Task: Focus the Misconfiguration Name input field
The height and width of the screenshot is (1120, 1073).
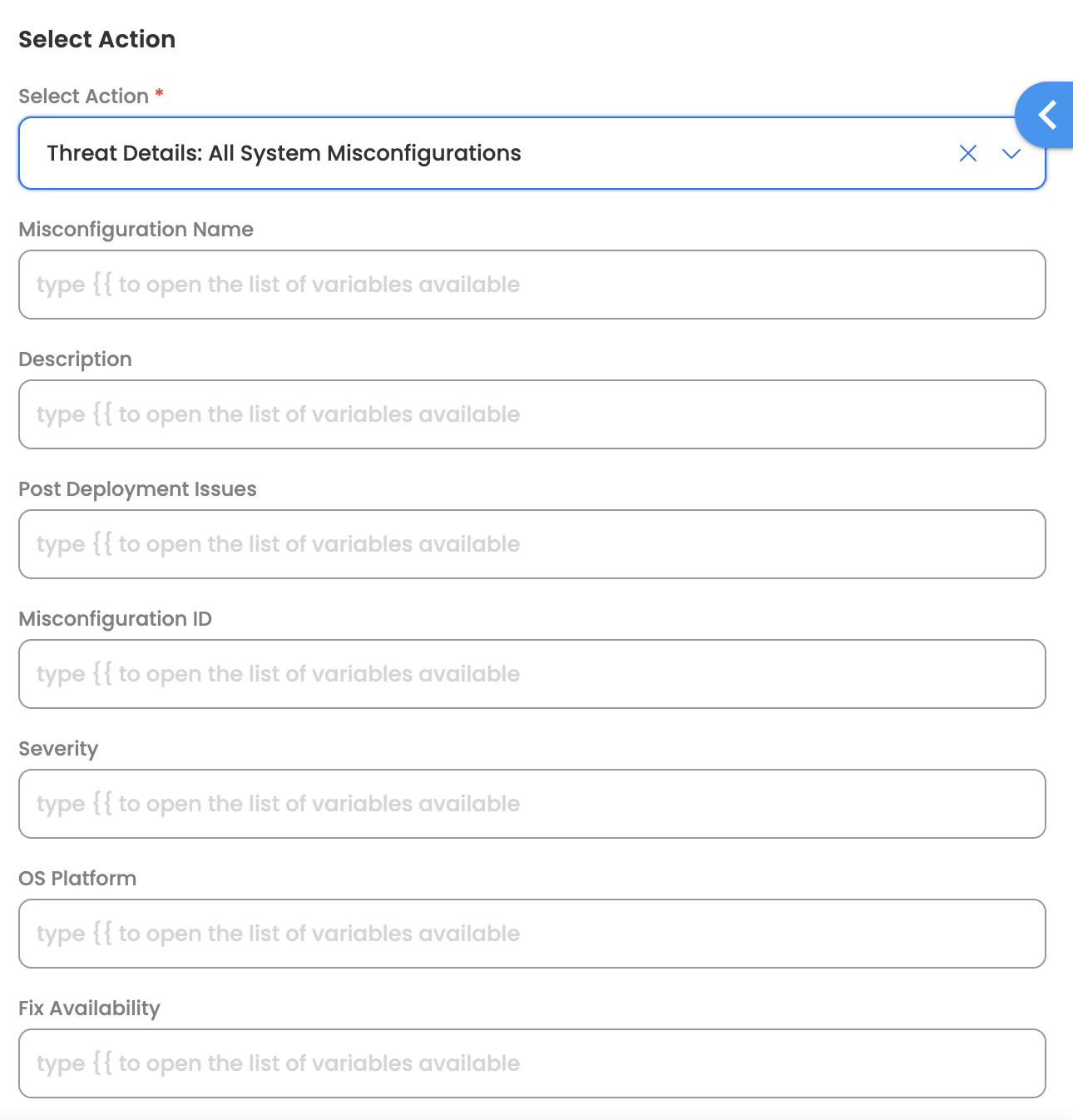Action: 532,285
